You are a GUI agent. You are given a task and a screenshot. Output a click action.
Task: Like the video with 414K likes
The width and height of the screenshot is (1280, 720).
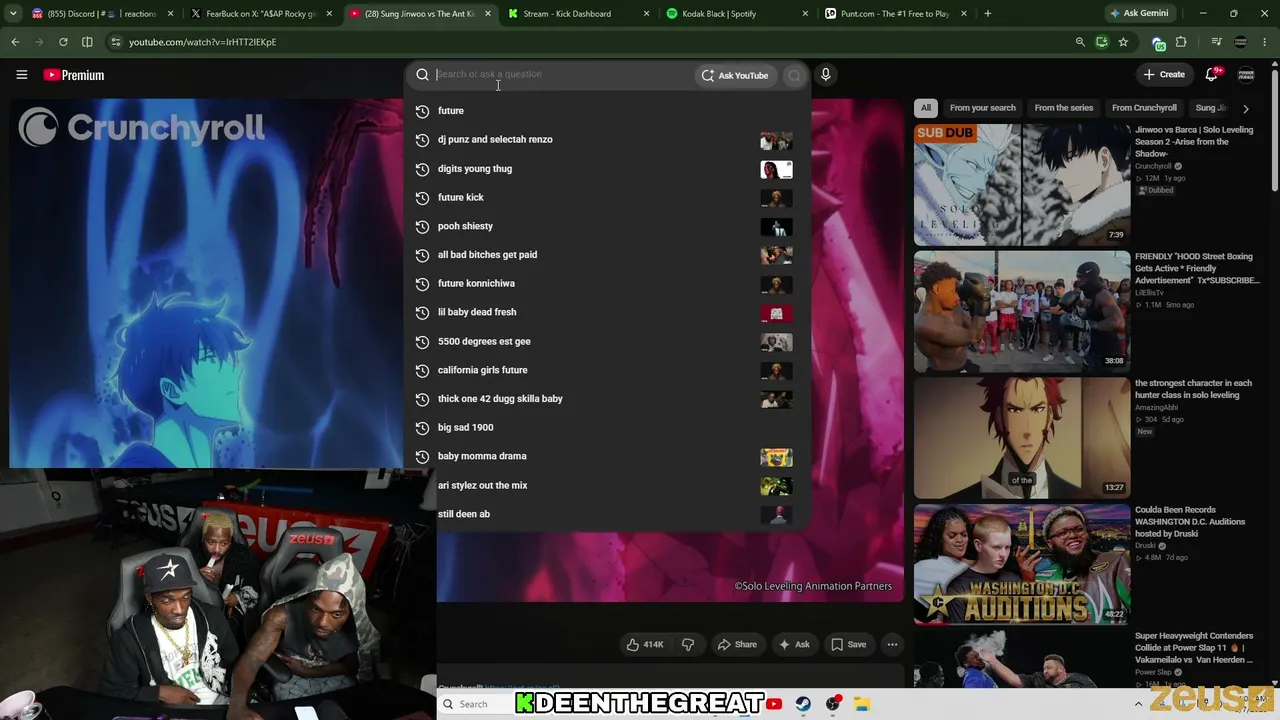(645, 645)
